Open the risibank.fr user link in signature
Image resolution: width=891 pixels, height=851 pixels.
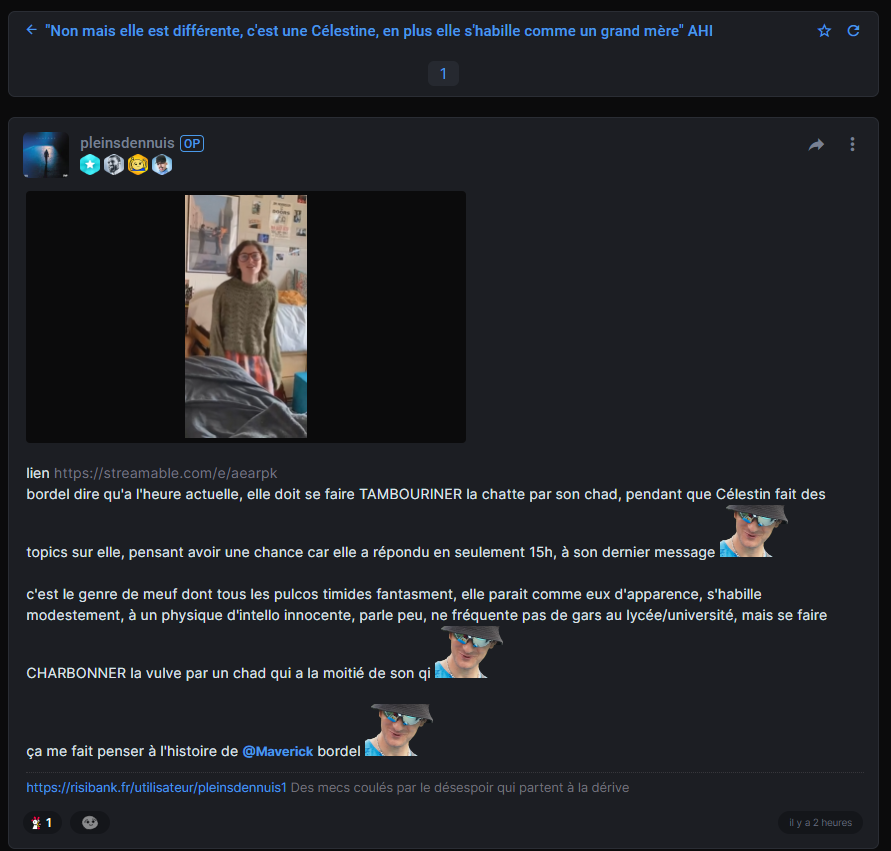coord(157,788)
